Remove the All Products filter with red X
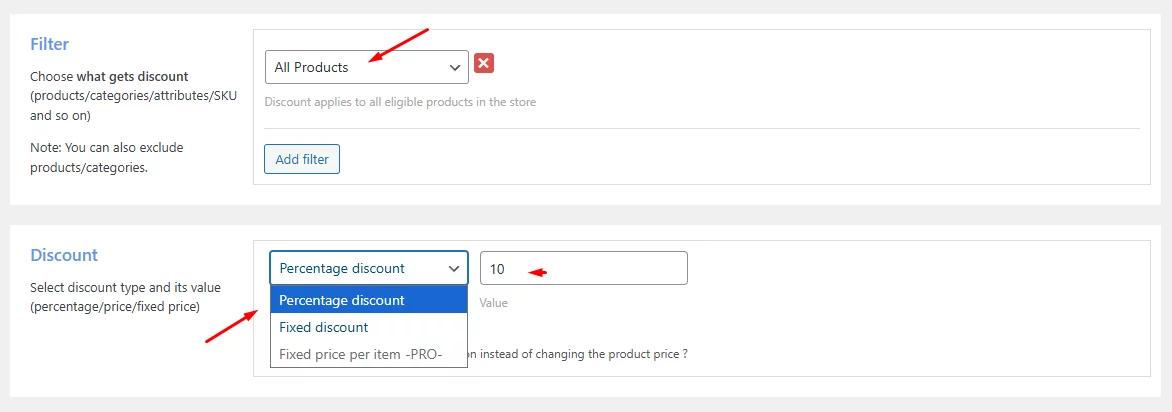The image size is (1172, 412). 484,64
